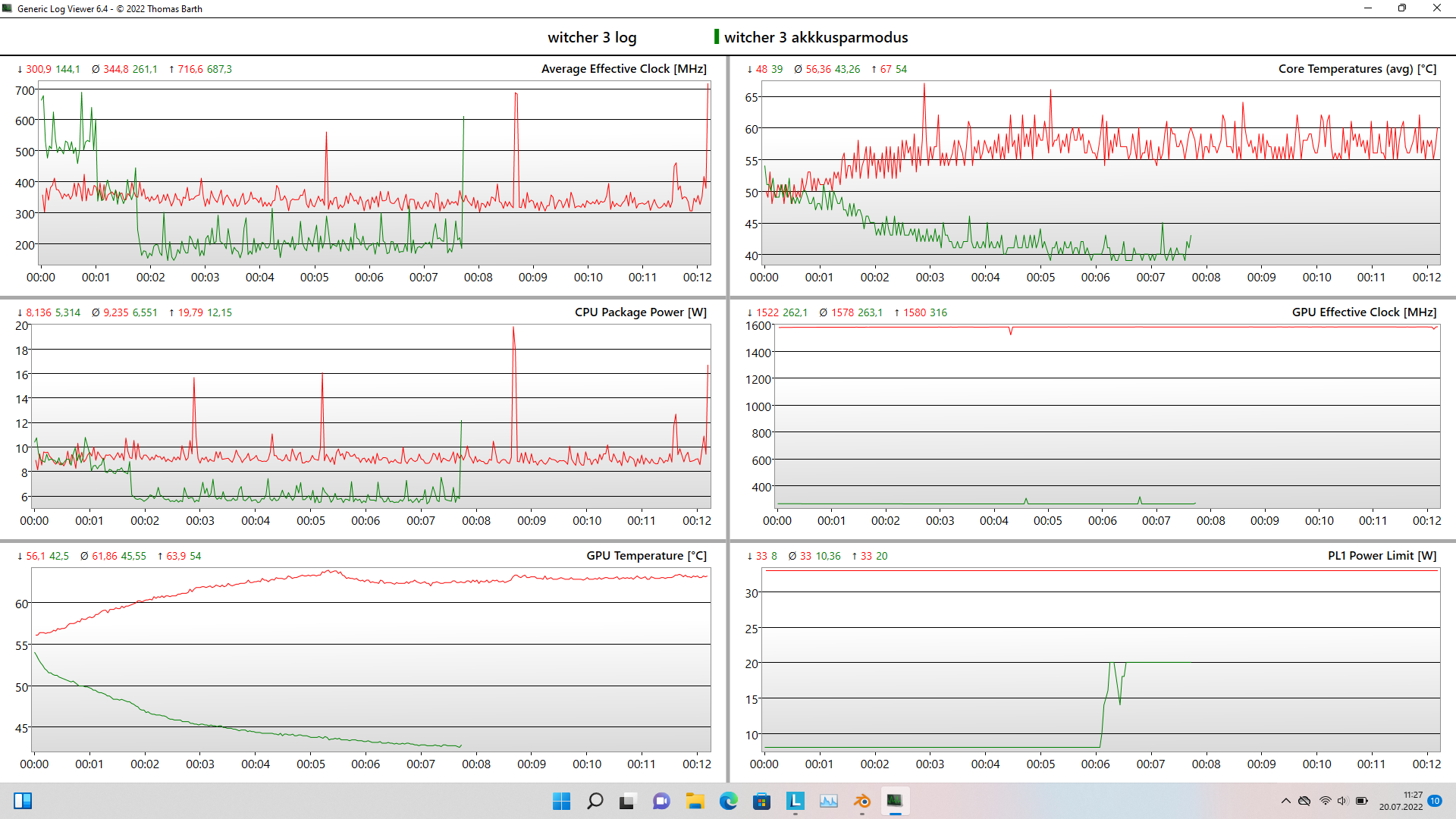This screenshot has height=819, width=1456.
Task: Expand hidden system tray icons chevron
Action: [1285, 801]
